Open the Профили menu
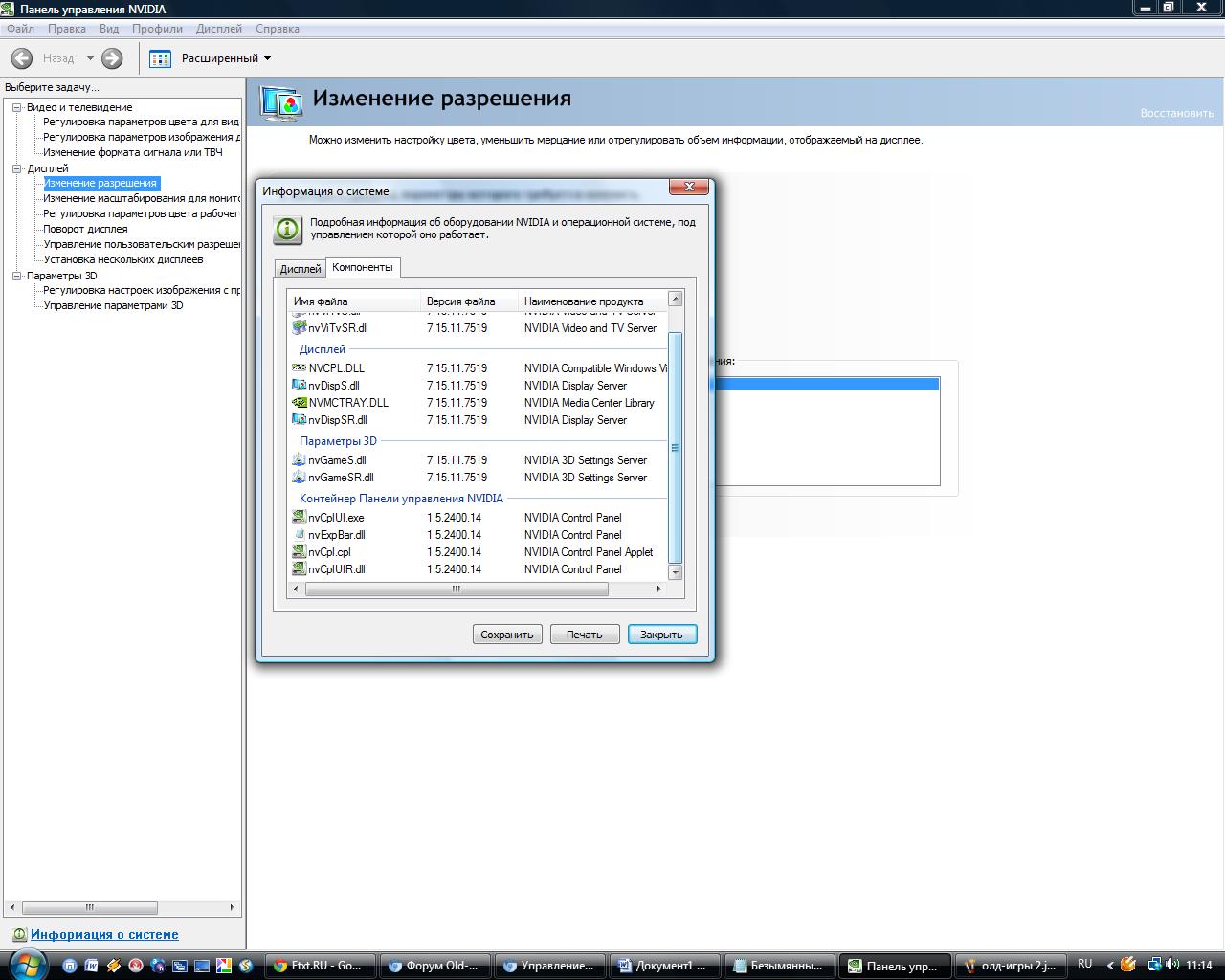Image resolution: width=1225 pixels, height=980 pixels. point(157,29)
